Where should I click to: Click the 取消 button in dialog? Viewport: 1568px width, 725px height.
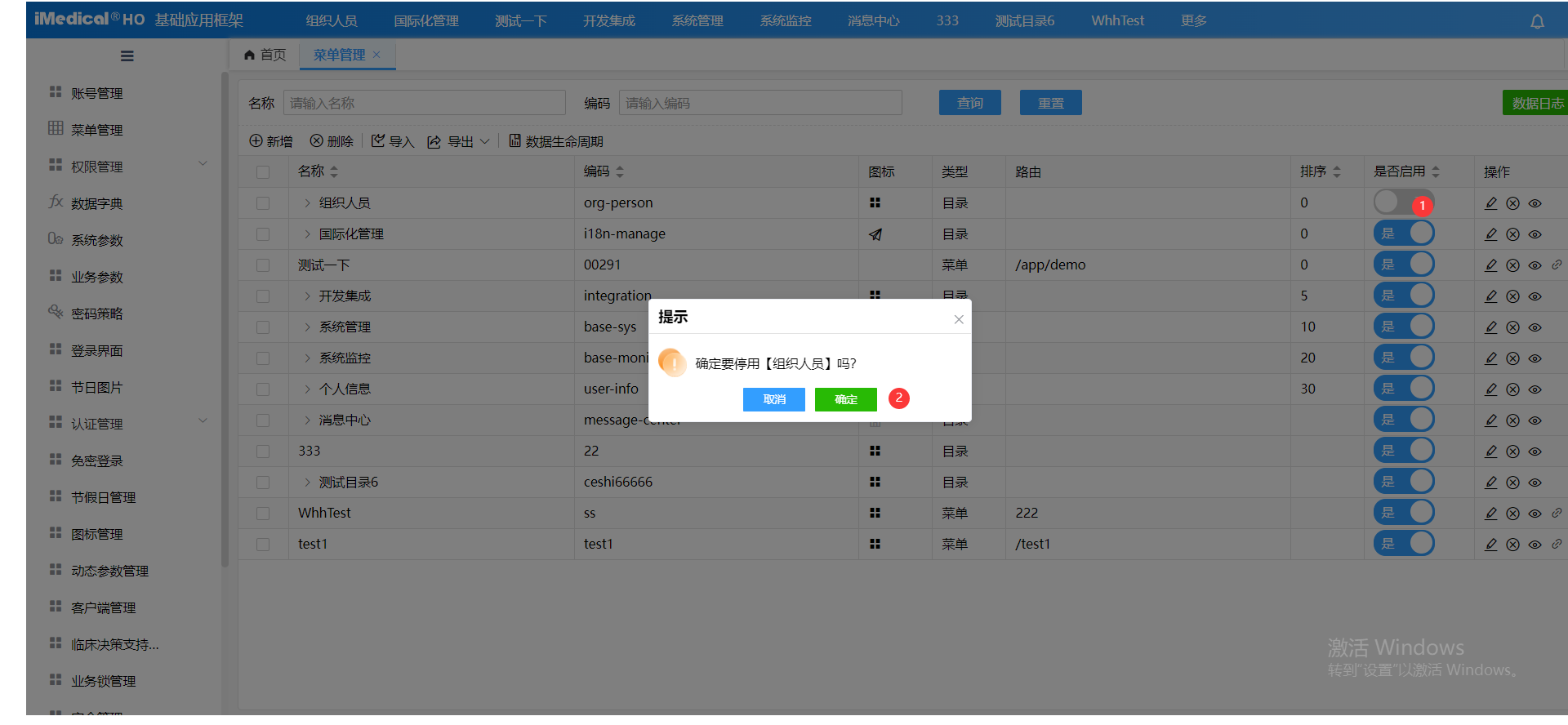tap(773, 399)
